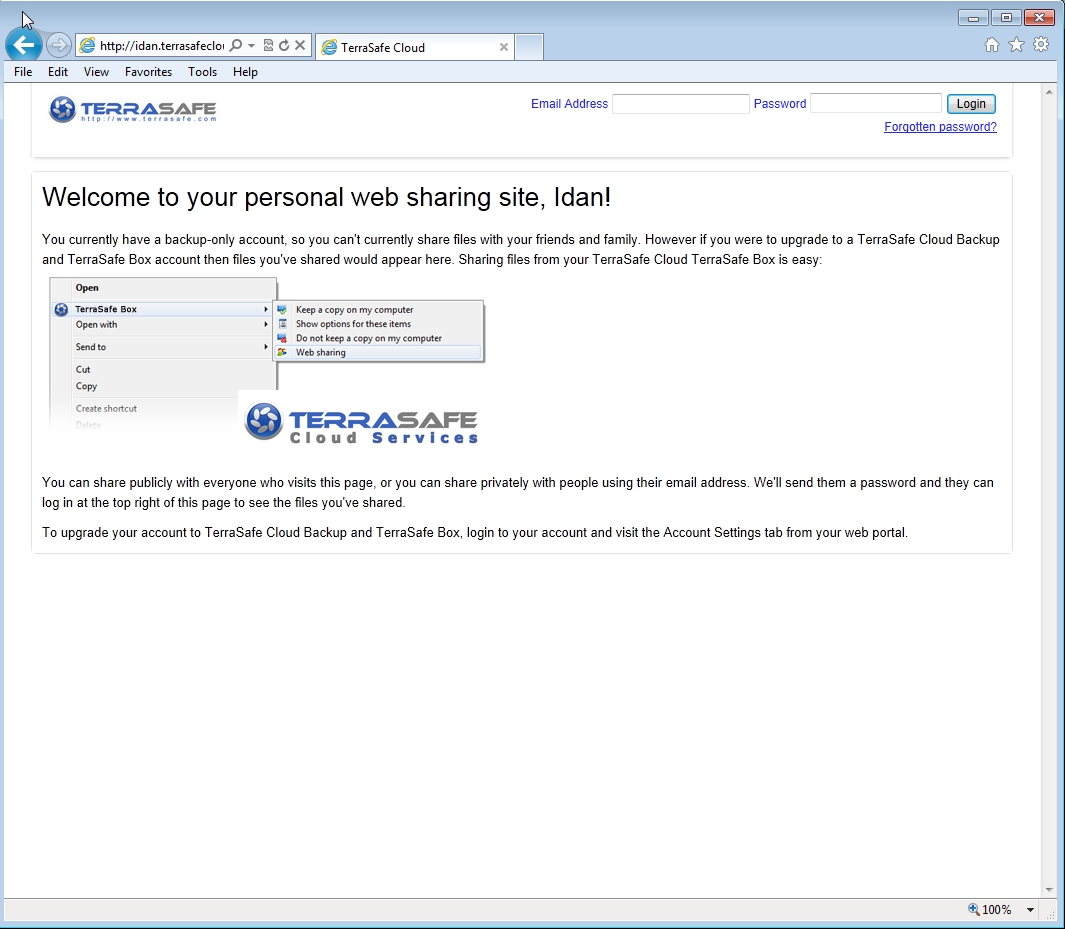Click the scrollbar up arrow
The height and width of the screenshot is (929, 1065).
pos(1049,92)
